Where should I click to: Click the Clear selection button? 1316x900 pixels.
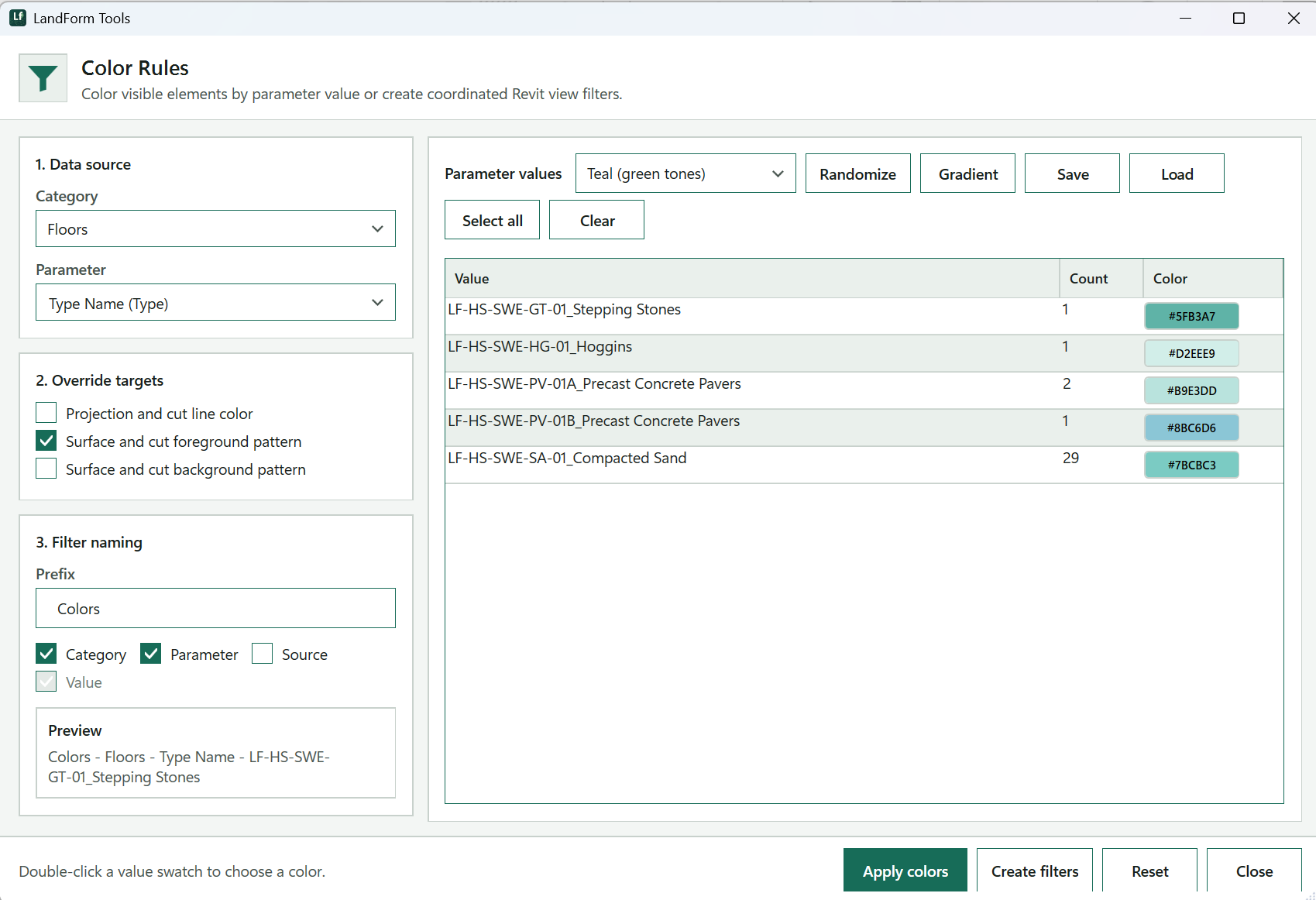(x=596, y=220)
